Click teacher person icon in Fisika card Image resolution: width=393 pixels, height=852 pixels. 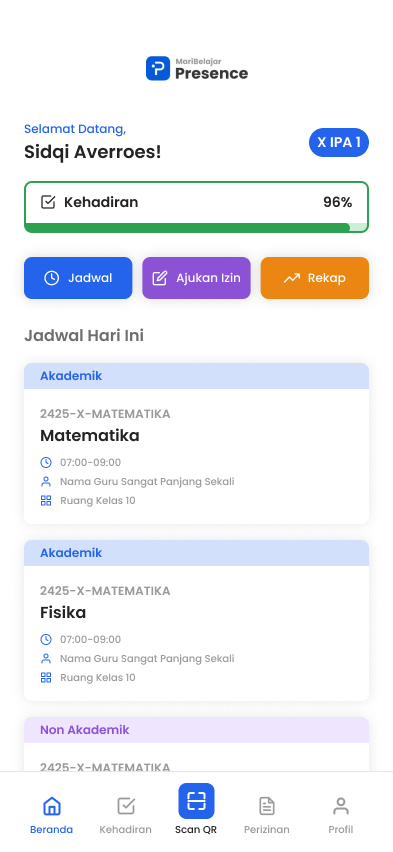(x=46, y=659)
